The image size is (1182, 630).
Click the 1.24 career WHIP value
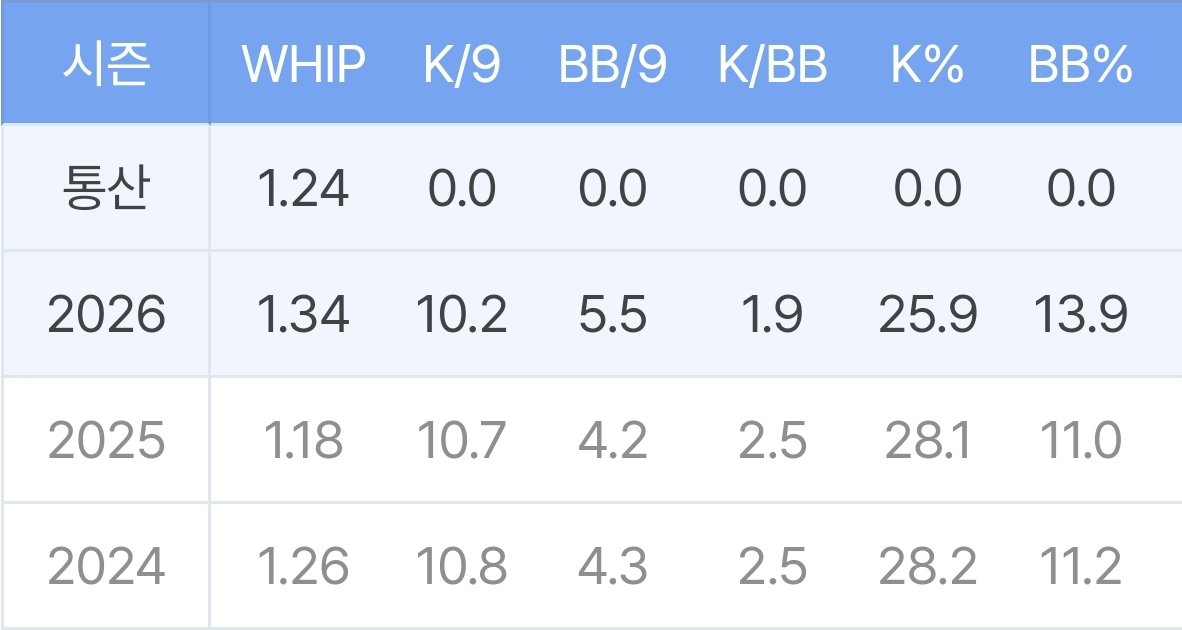pos(303,188)
